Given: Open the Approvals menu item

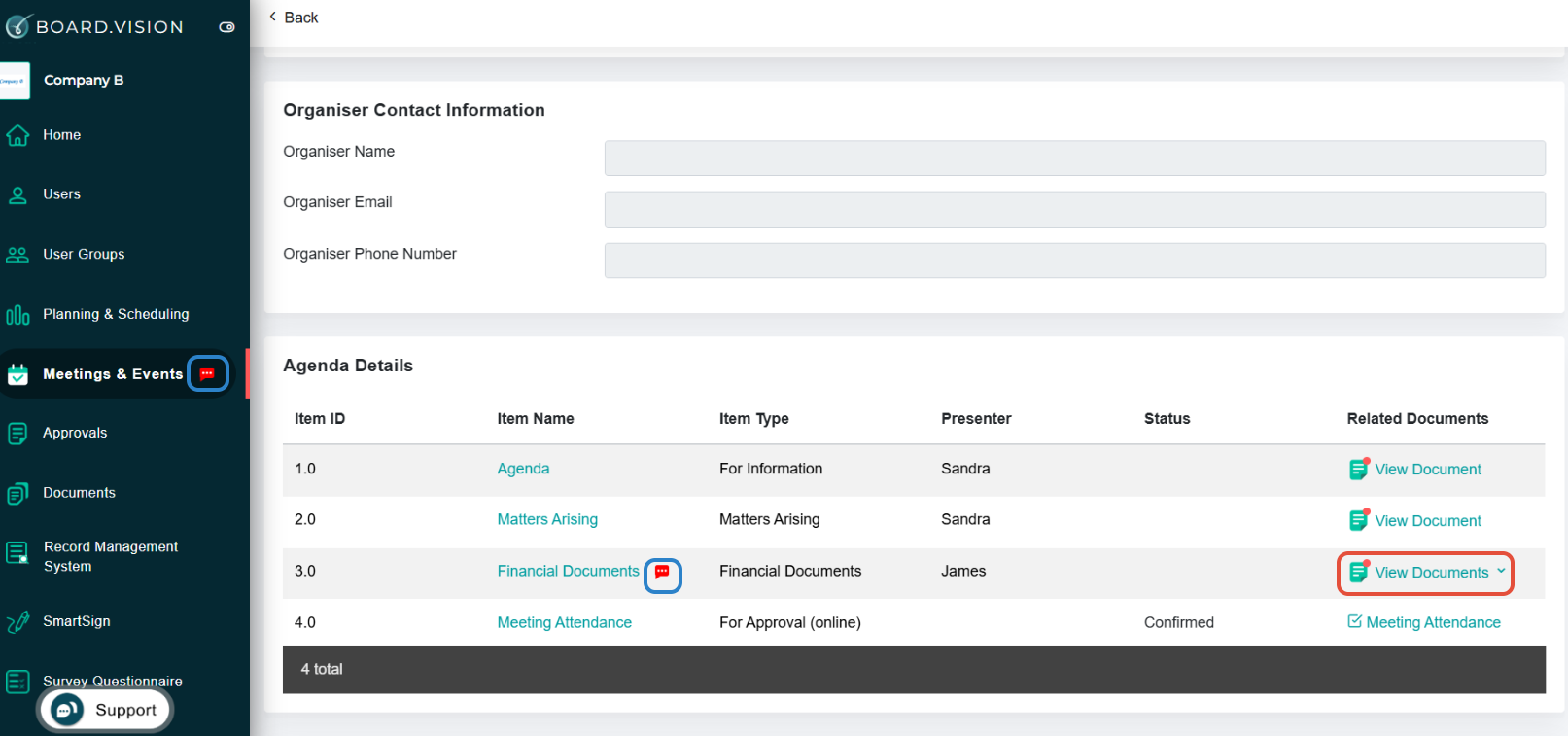Looking at the screenshot, I should click(75, 433).
